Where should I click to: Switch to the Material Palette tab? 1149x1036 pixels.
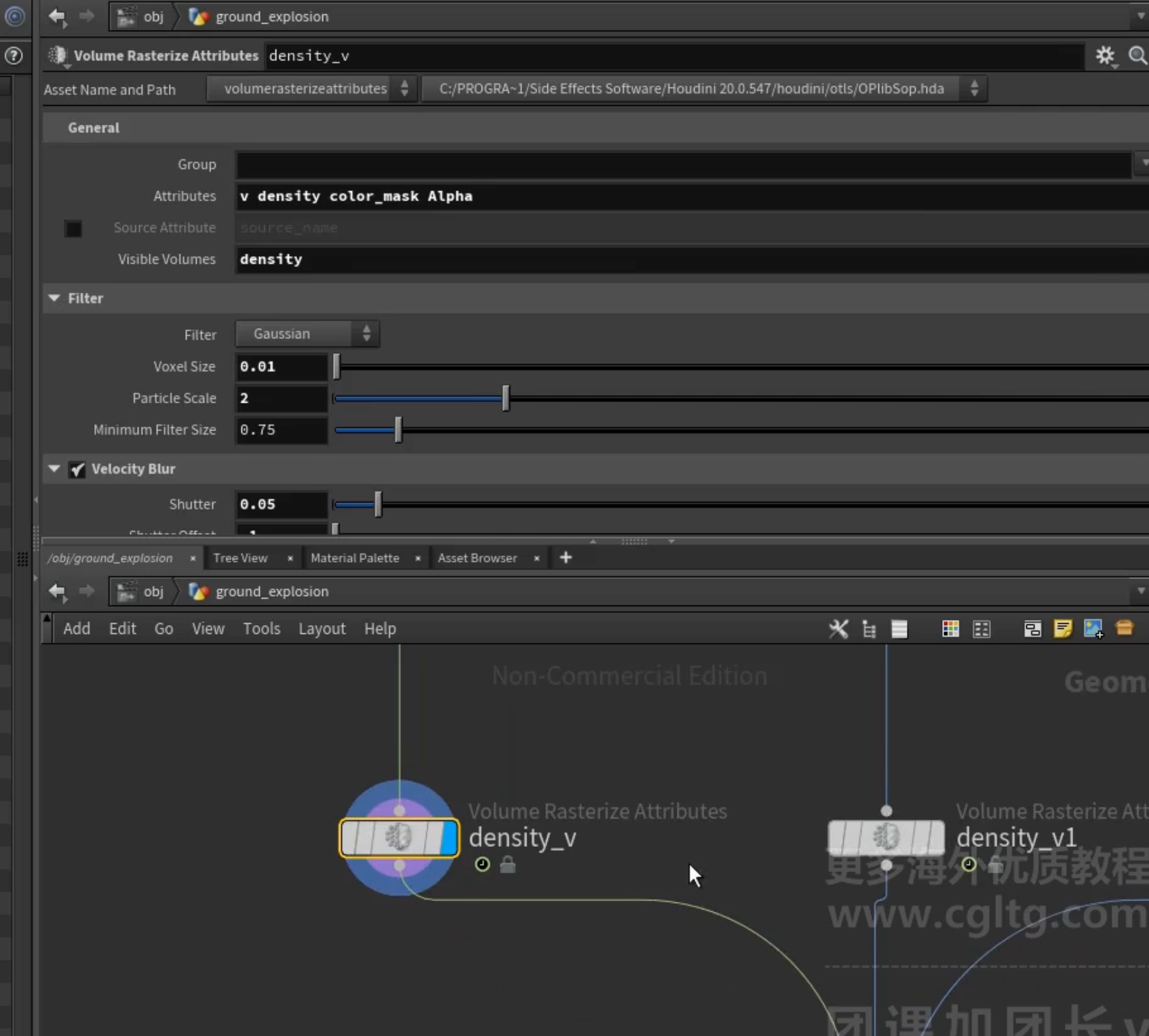pos(355,558)
